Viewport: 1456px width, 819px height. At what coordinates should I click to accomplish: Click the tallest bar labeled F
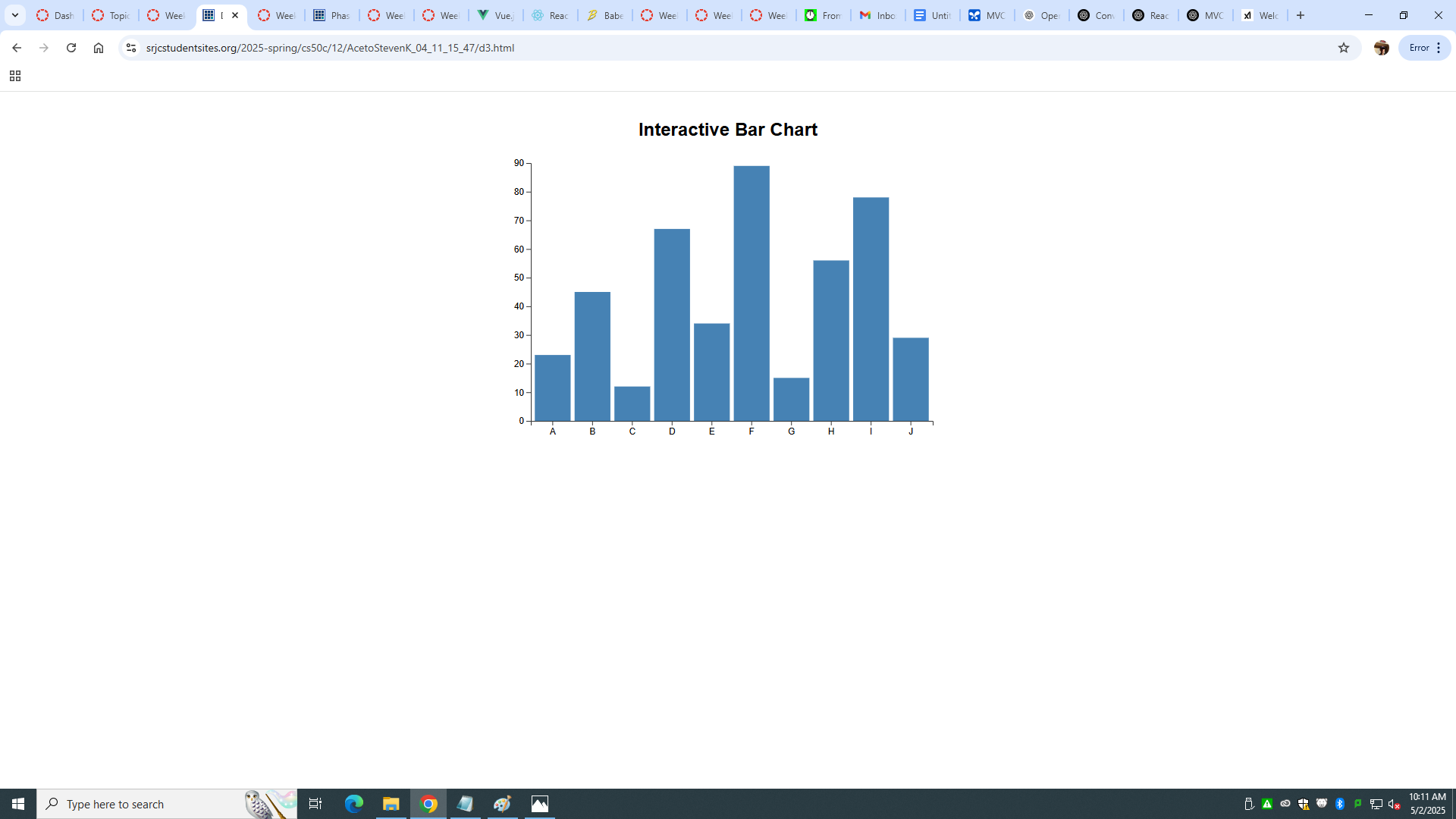[751, 293]
